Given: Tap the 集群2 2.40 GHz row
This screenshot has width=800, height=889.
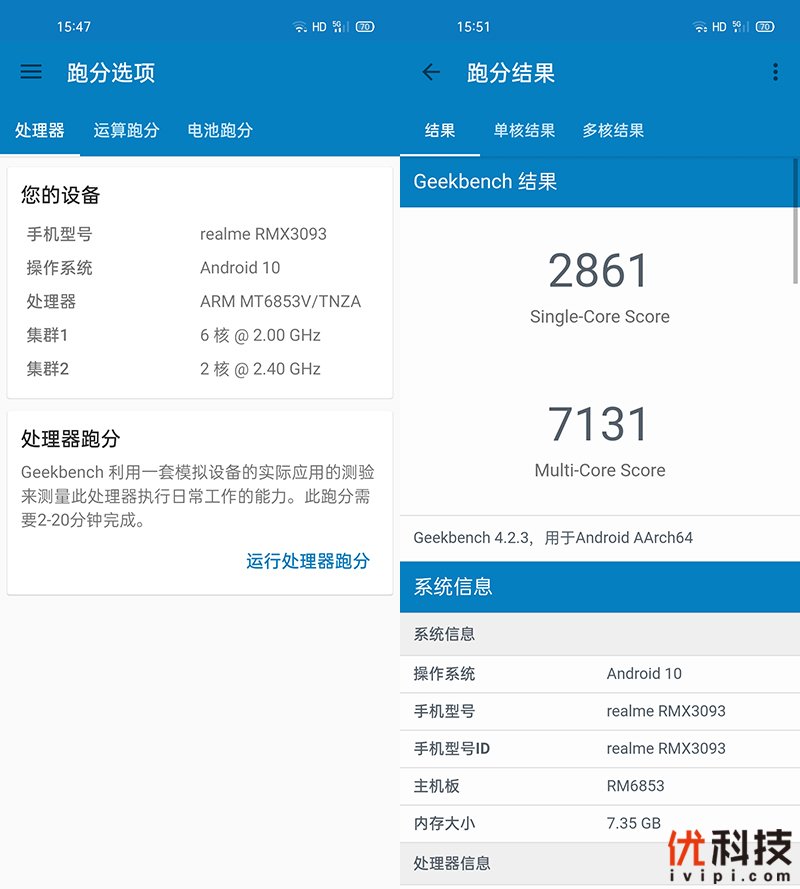Looking at the screenshot, I should (199, 369).
